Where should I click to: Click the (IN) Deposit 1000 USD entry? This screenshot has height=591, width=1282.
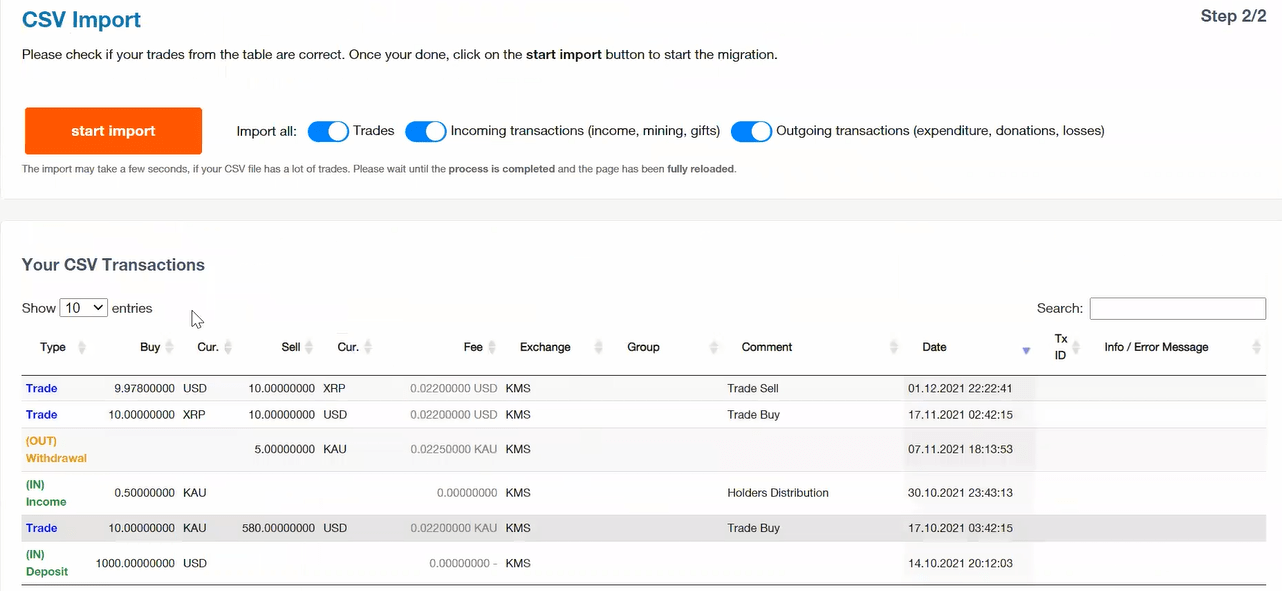[47, 563]
